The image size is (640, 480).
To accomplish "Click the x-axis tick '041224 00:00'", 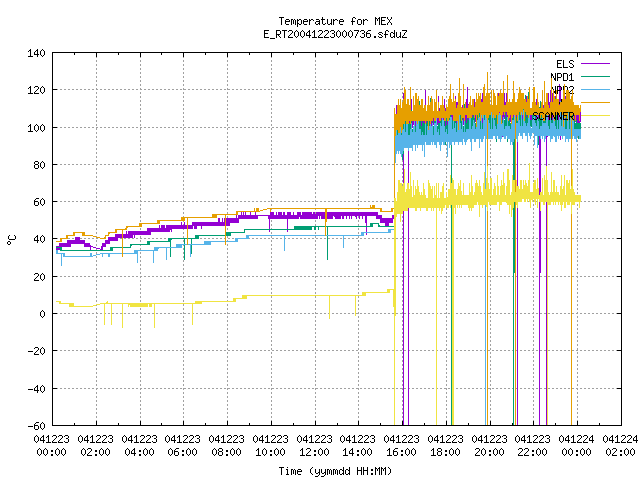I will [x=577, y=446].
